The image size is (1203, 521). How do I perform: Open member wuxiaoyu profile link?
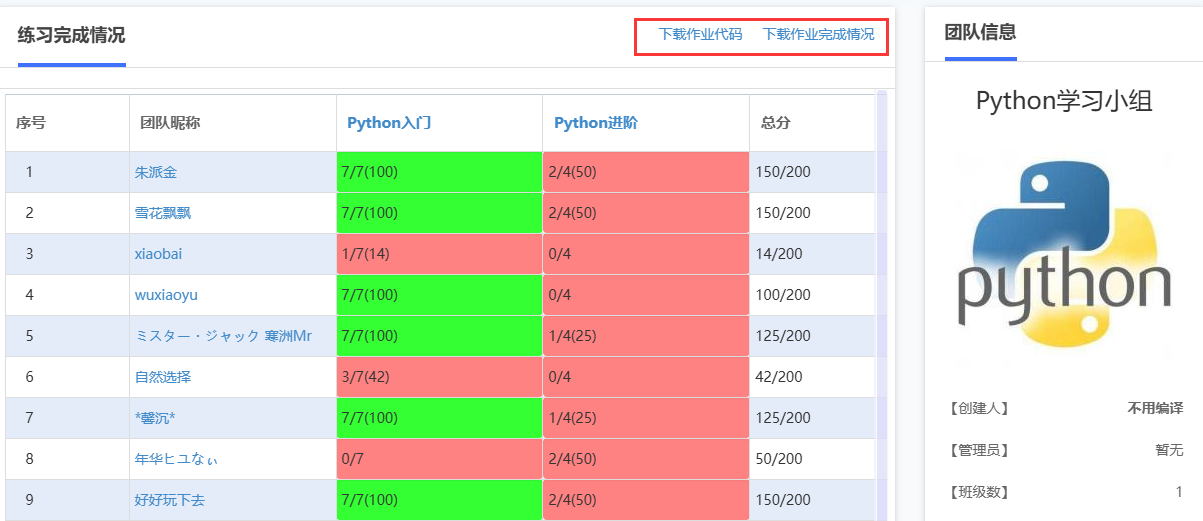pyautogui.click(x=166, y=295)
